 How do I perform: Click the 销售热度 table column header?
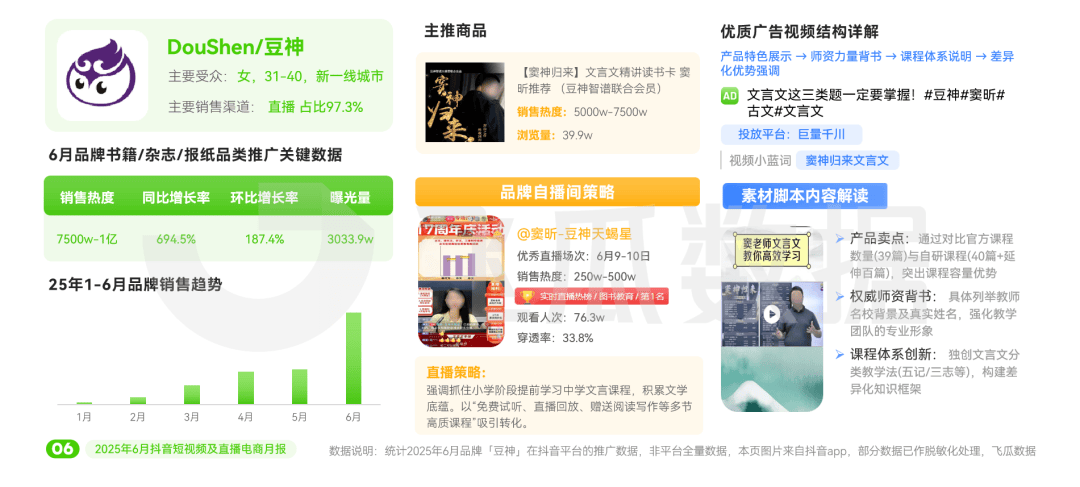(x=87, y=198)
